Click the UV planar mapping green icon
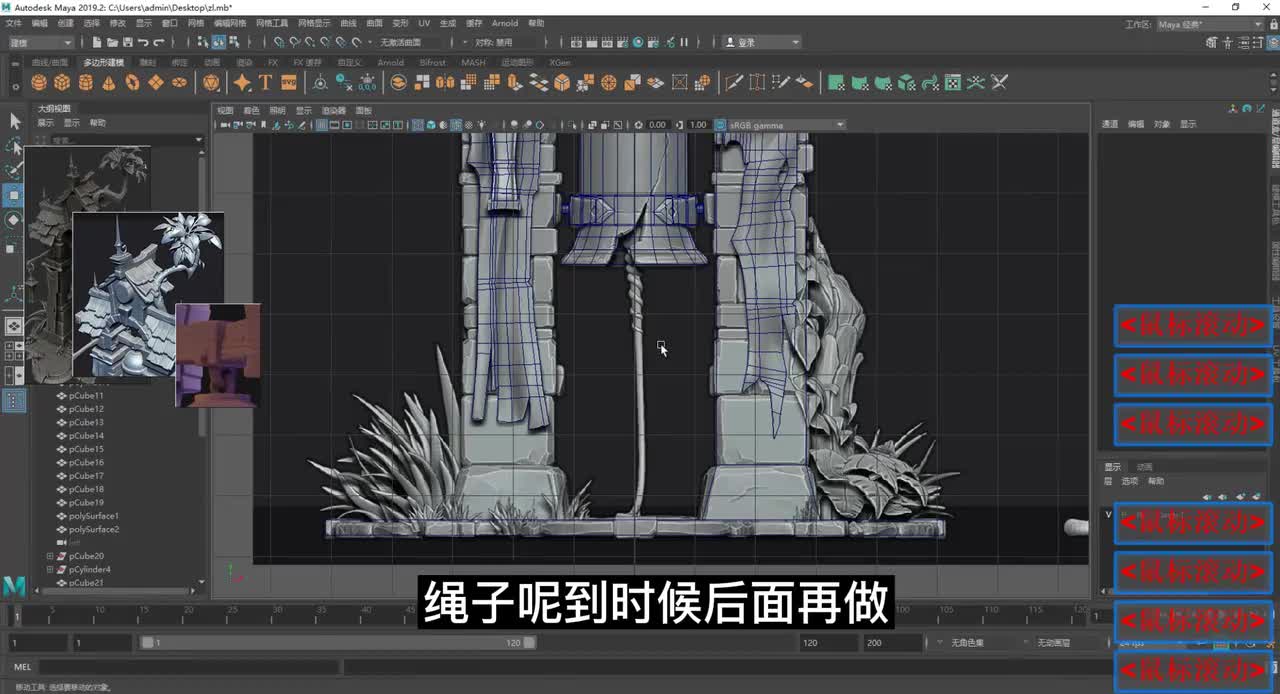The image size is (1280, 694). click(x=836, y=83)
